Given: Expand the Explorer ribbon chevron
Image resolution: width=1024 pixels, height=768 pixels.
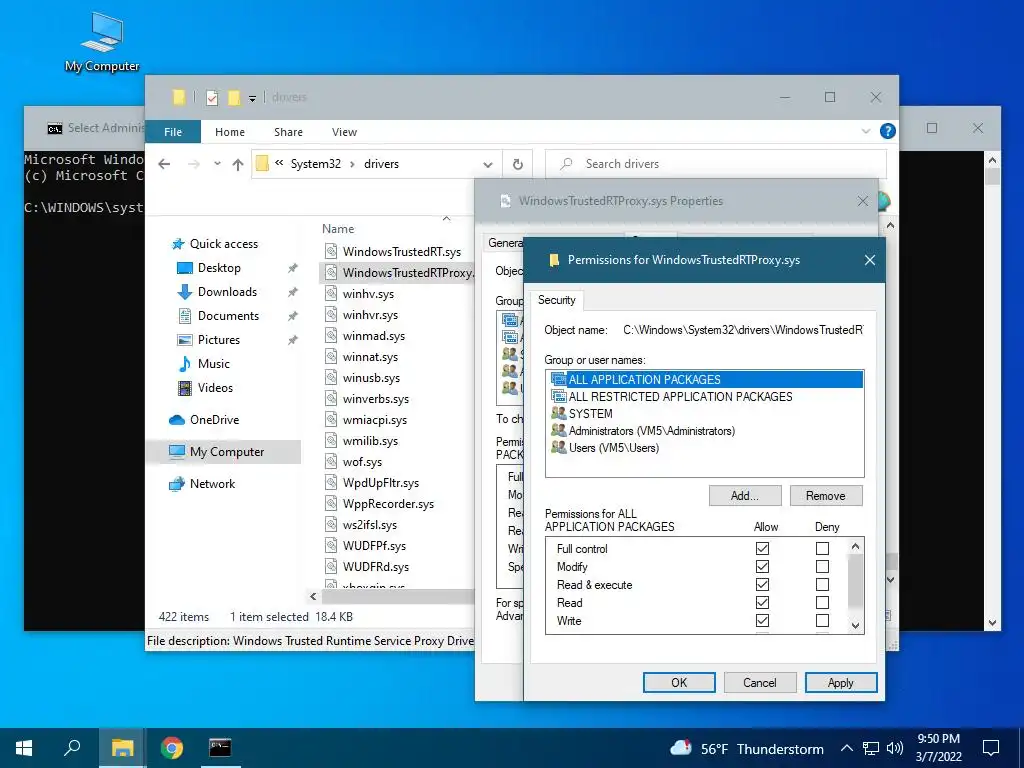Looking at the screenshot, I should tap(866, 131).
